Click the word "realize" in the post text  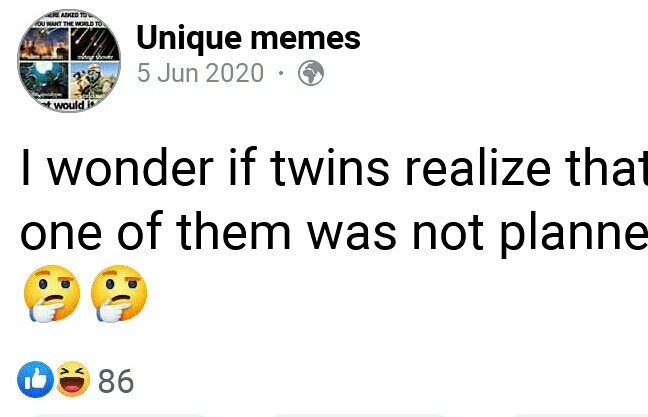click(478, 168)
